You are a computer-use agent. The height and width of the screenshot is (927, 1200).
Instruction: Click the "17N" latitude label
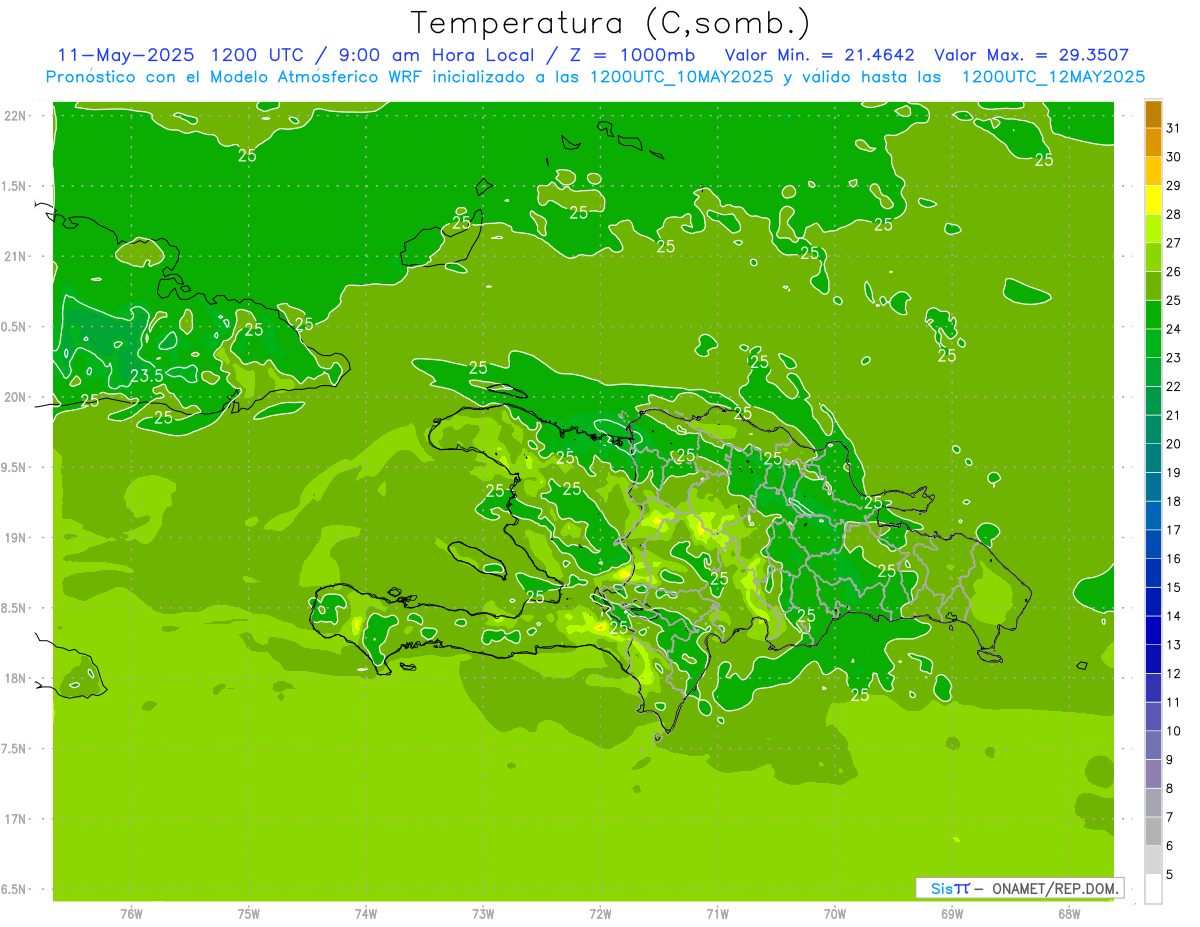click(16, 819)
